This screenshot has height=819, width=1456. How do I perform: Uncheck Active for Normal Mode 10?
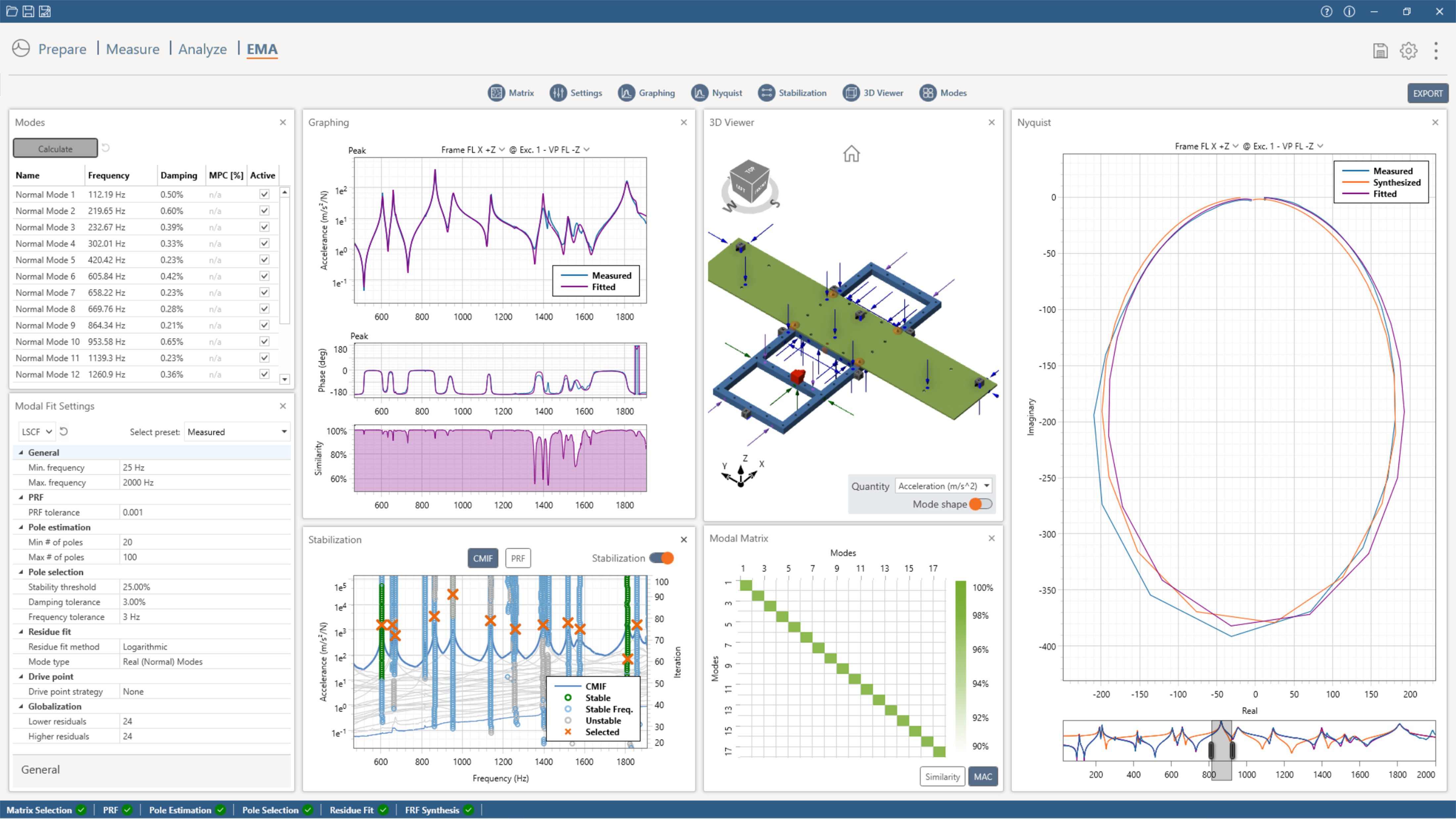tap(264, 341)
